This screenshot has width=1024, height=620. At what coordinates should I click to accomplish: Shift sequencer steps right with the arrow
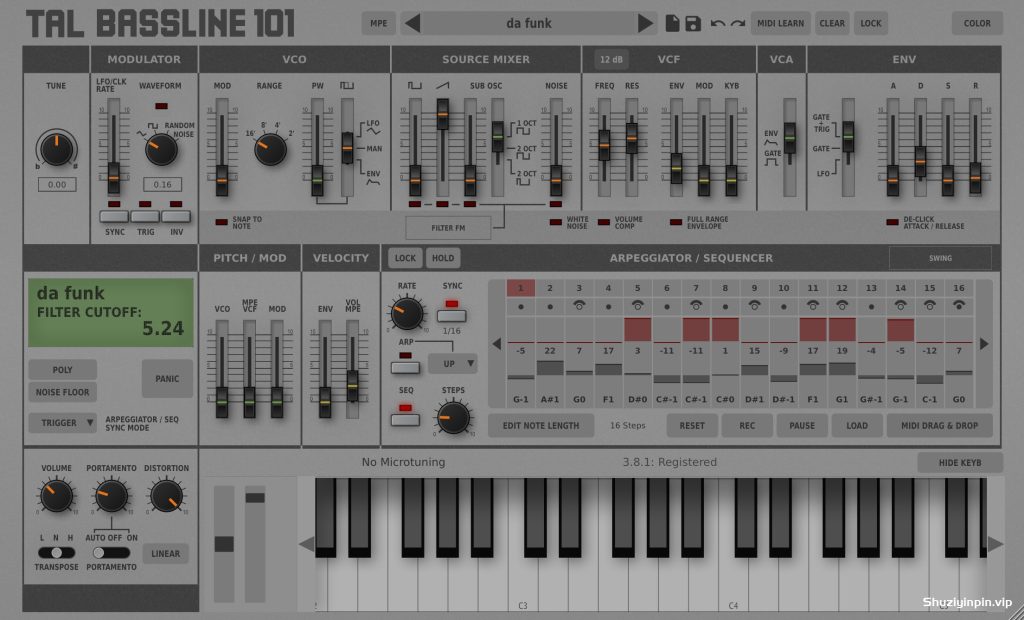tap(984, 343)
